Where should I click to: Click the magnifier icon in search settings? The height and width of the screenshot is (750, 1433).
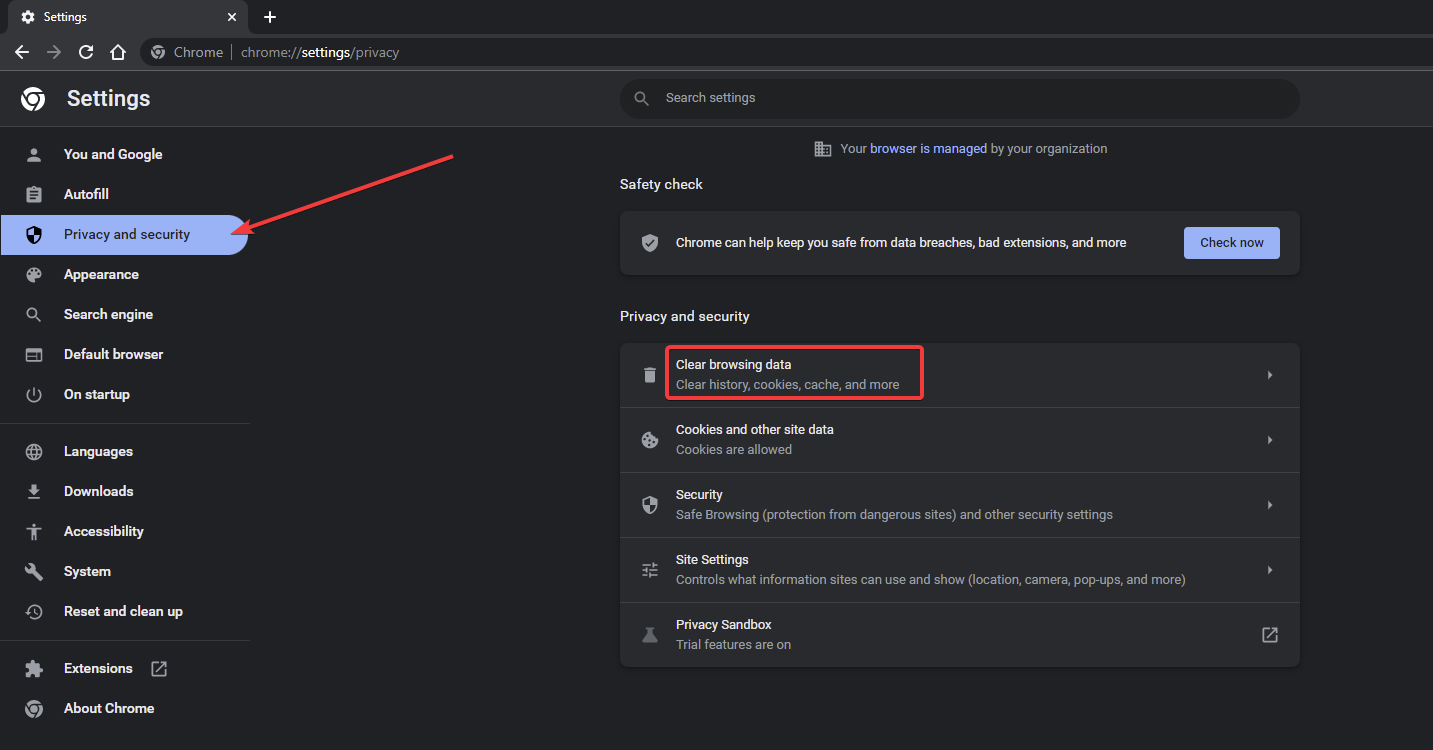coord(642,98)
